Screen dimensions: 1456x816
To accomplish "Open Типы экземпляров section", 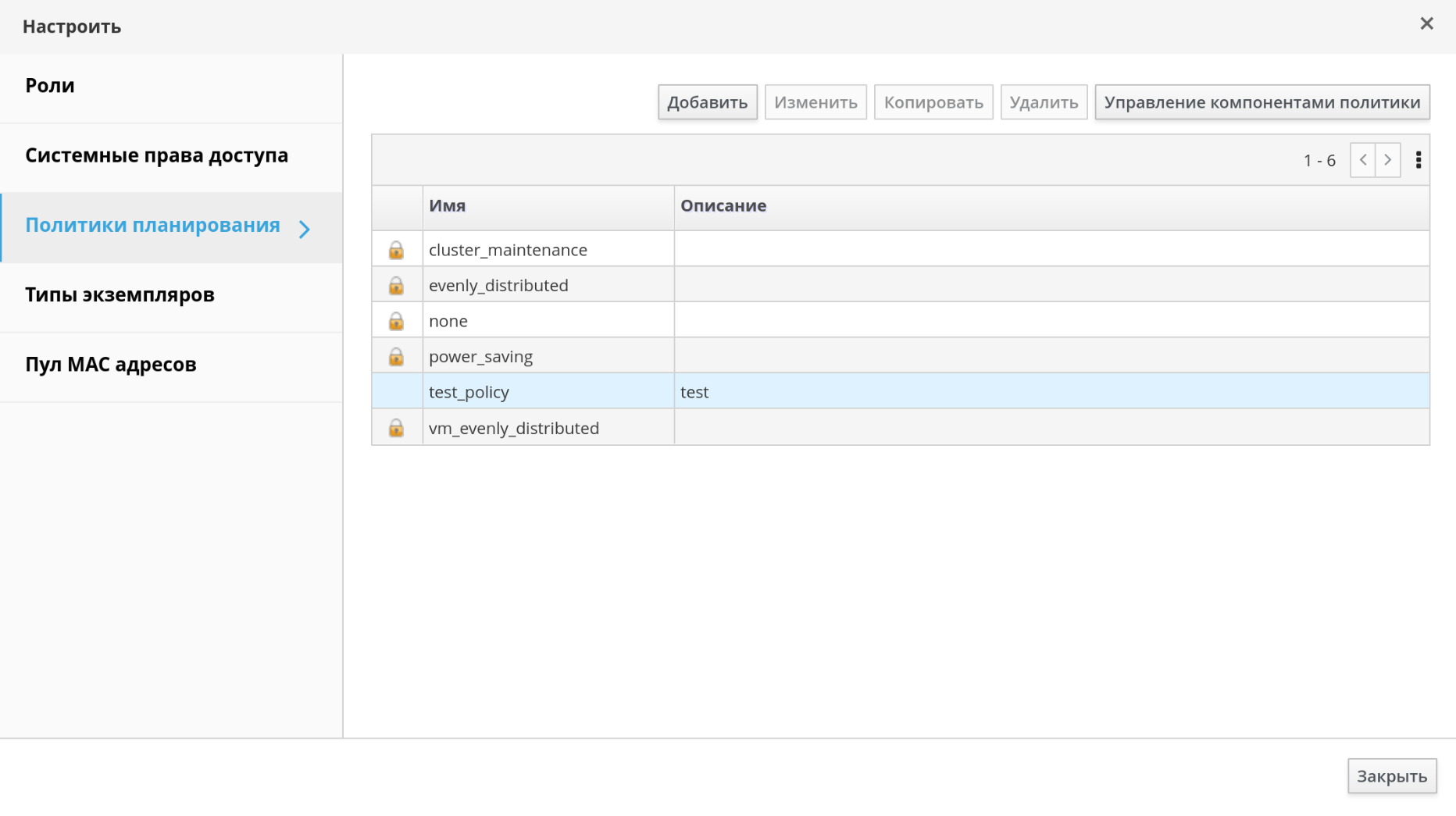I will click(120, 295).
